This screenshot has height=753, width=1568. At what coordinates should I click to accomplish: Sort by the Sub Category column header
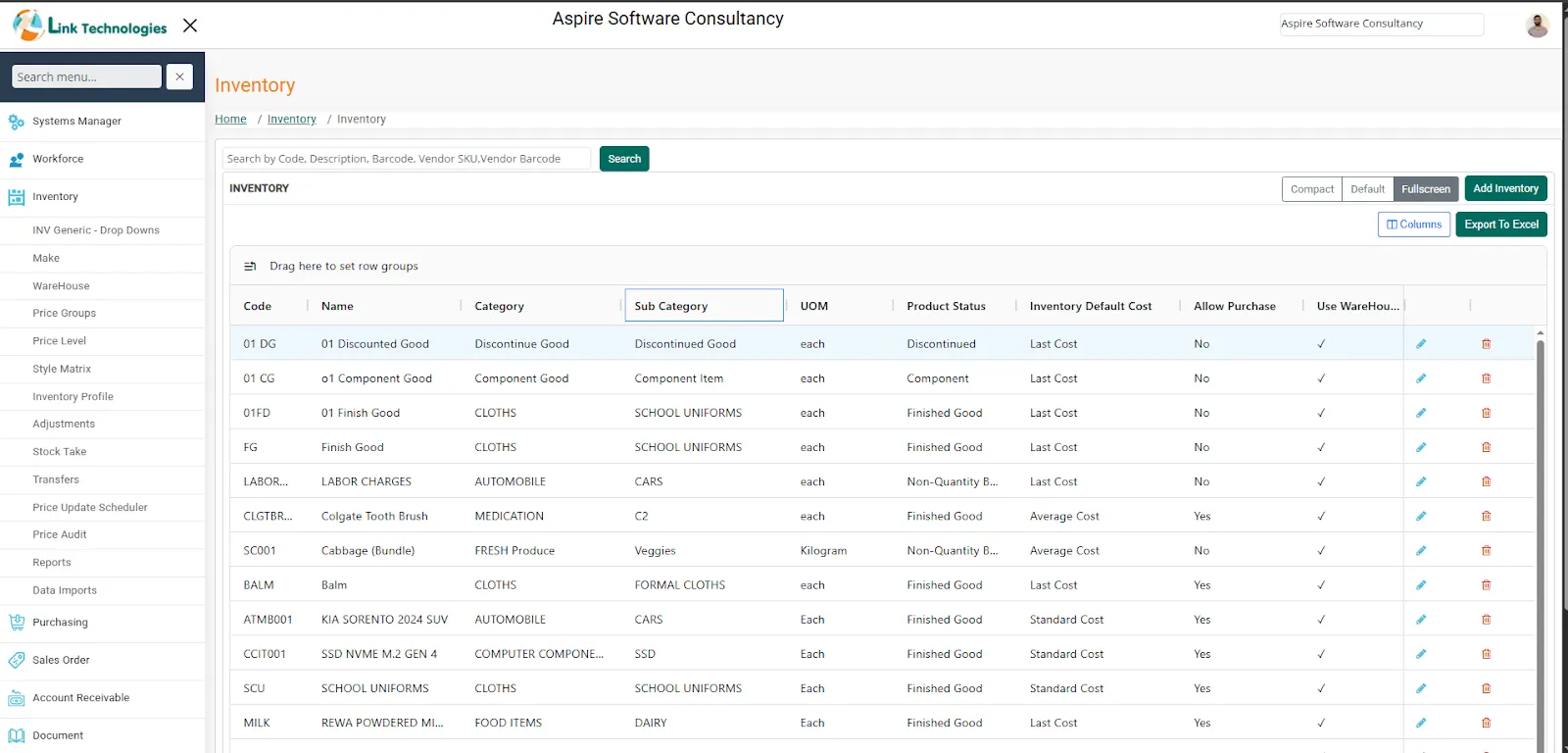tap(704, 306)
